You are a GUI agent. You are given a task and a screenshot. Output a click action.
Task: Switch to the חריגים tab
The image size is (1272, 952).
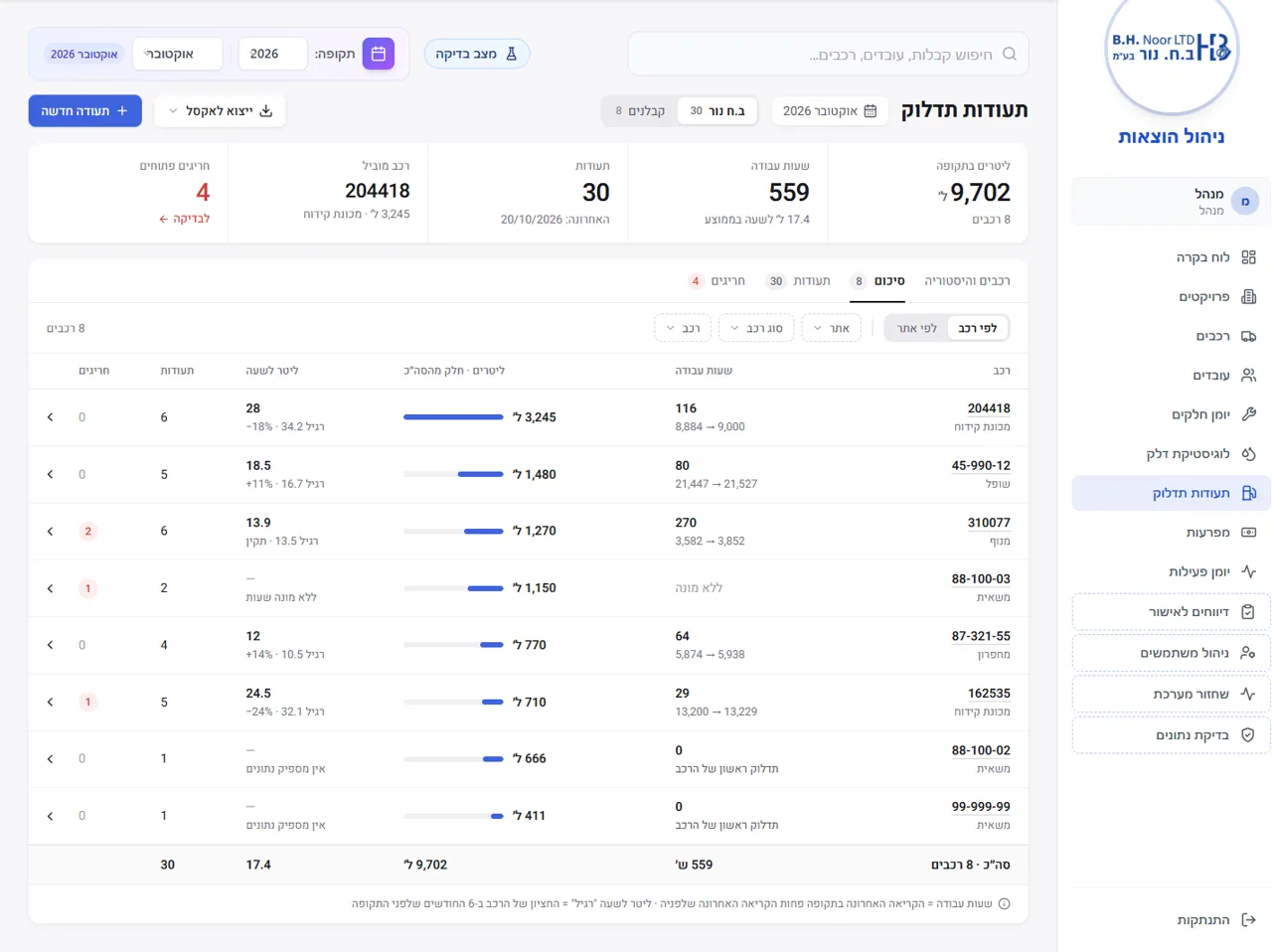tap(717, 281)
